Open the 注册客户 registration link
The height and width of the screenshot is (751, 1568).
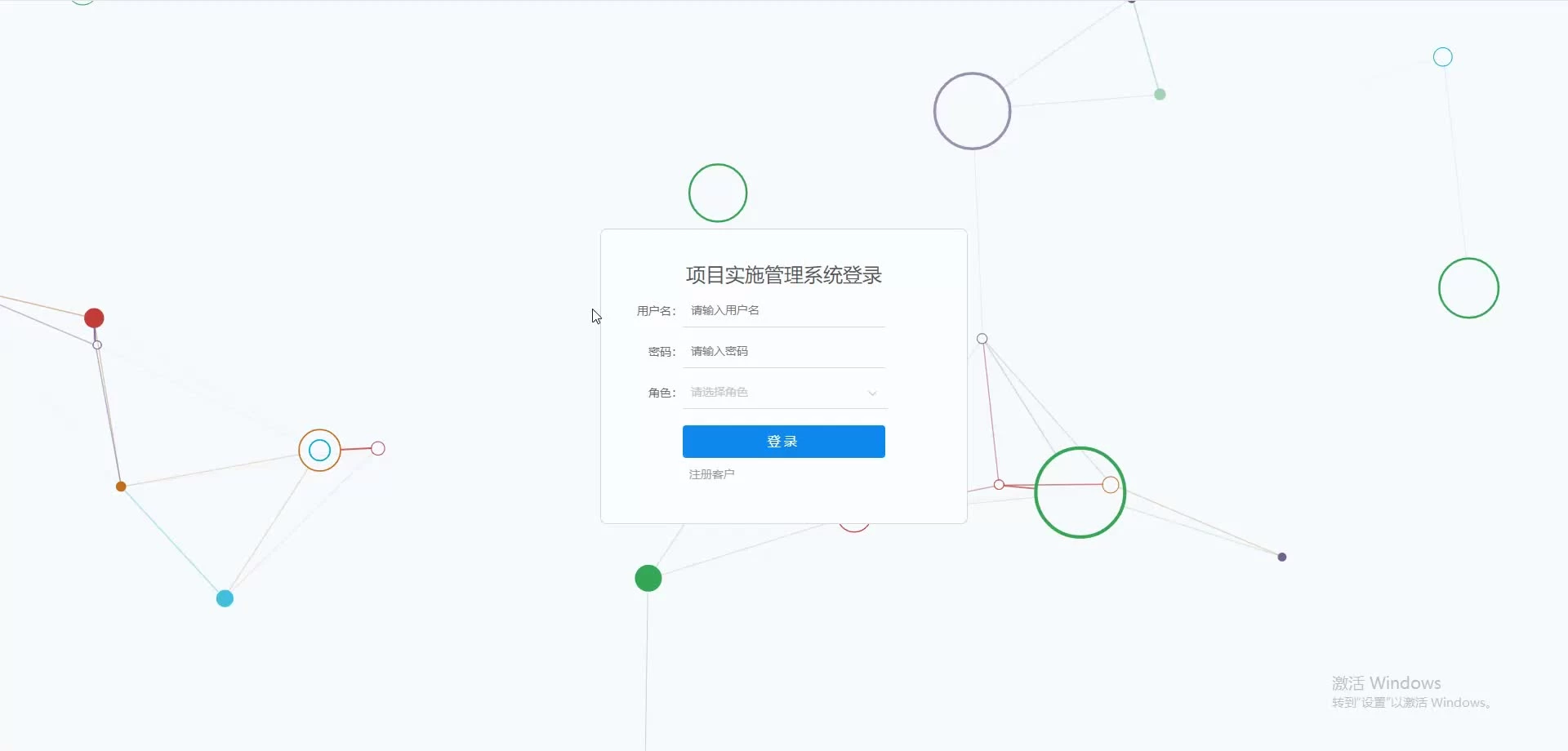[x=711, y=474]
